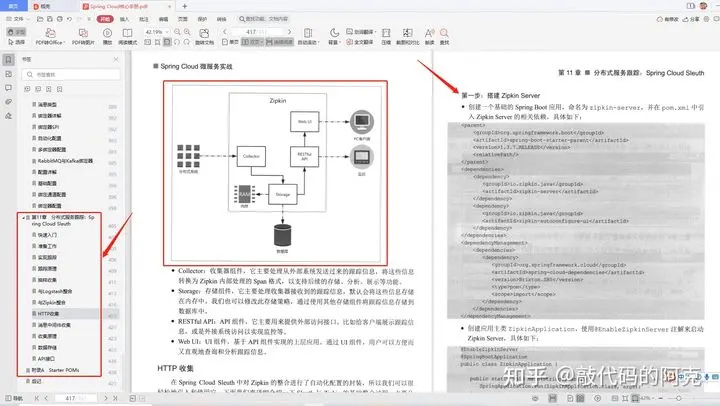Viewport: 720px width, 406px height.
Task: Go to next page in top toolbar
Action: [289, 32]
